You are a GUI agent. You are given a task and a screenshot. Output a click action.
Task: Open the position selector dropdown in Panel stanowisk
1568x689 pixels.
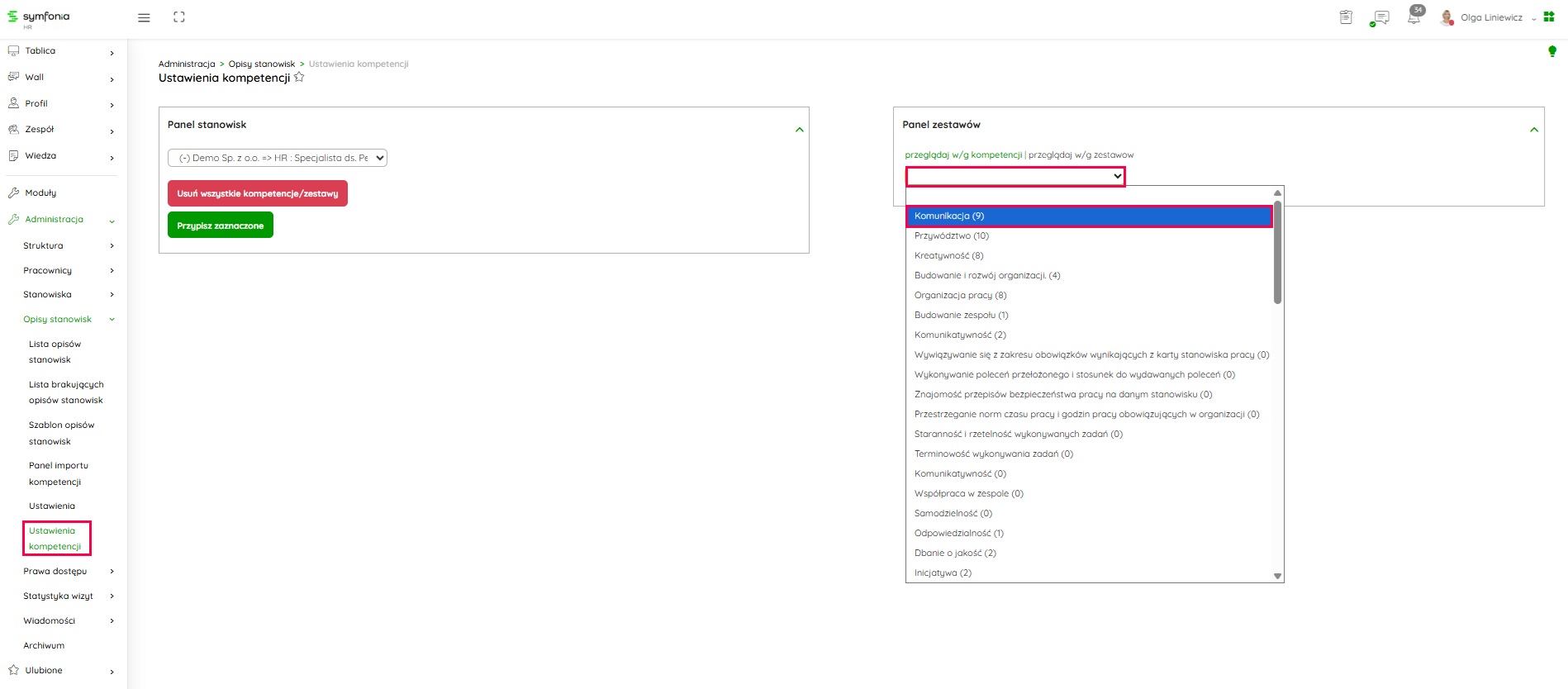[278, 158]
